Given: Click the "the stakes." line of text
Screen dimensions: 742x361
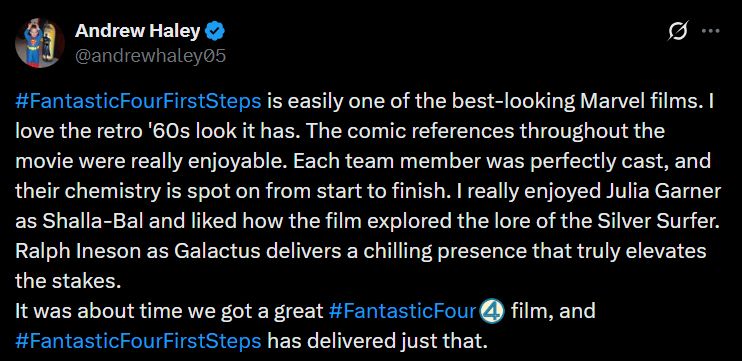Looking at the screenshot, I should click(66, 282).
